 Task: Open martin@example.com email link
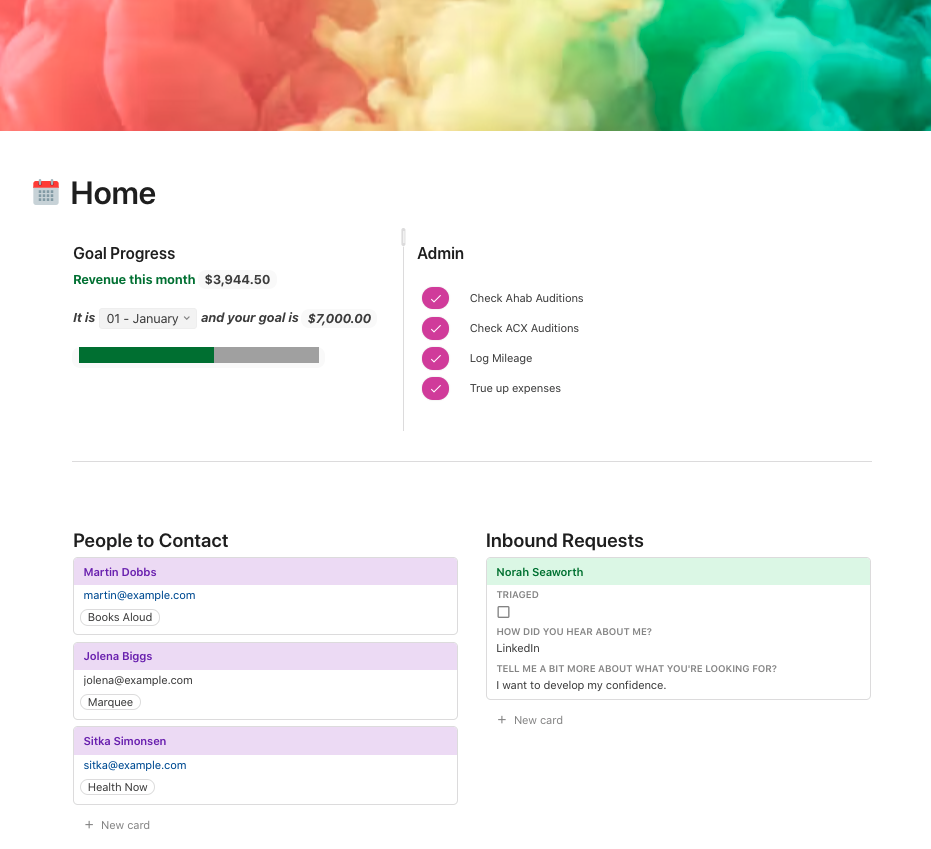tap(139, 595)
